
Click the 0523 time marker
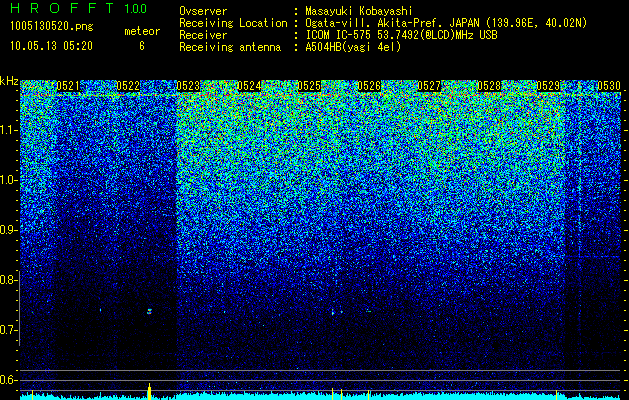[188, 86]
